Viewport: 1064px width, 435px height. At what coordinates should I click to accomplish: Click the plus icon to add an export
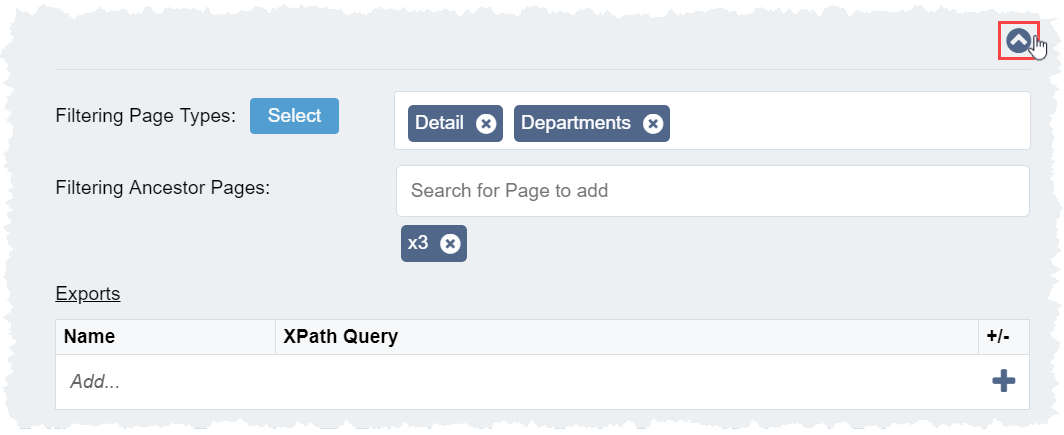(1003, 381)
